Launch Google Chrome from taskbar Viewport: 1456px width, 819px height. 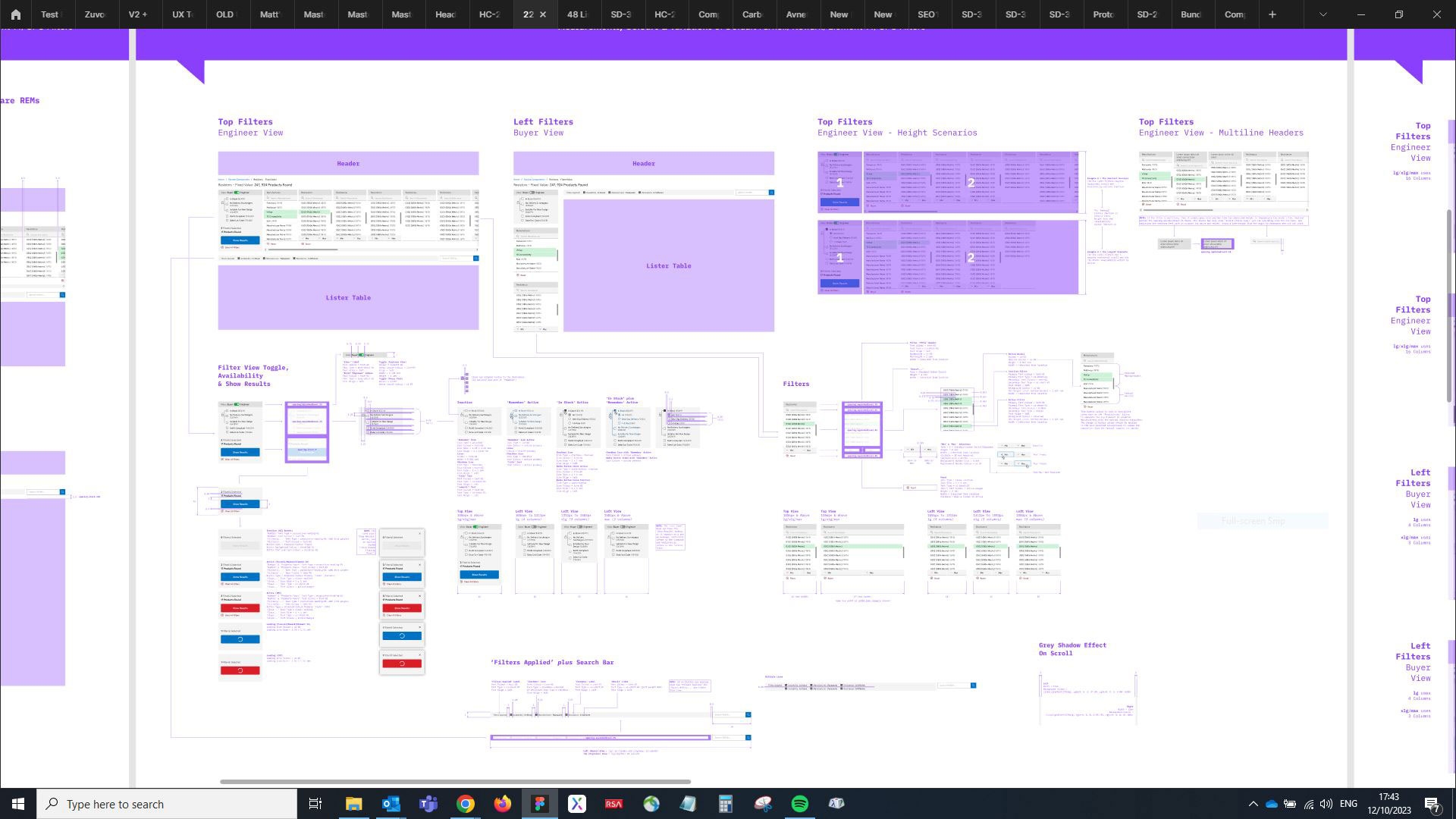(x=465, y=804)
